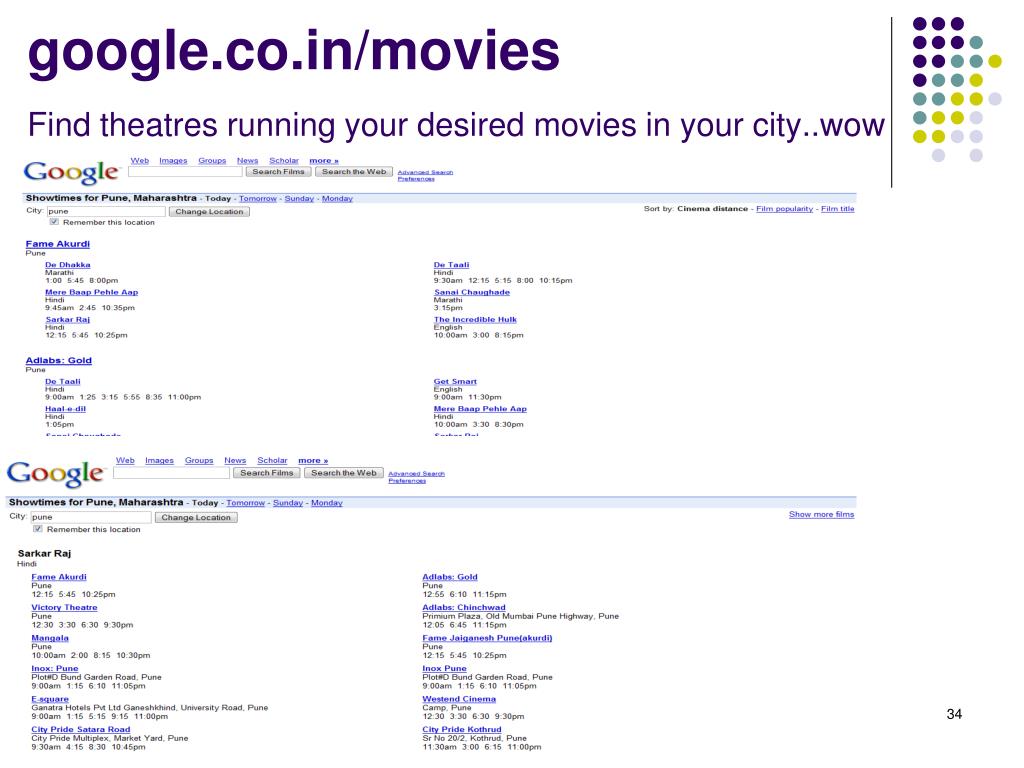
Task: Open the E-square cinema link
Action: tap(50, 699)
